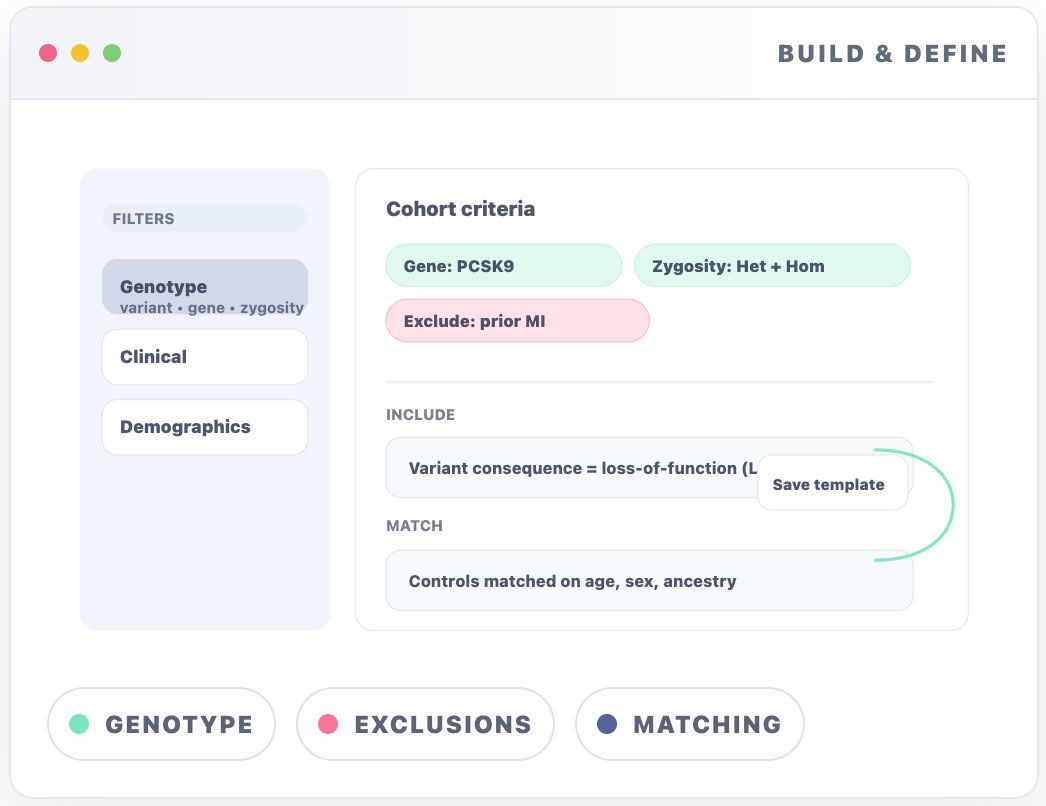Image resolution: width=1046 pixels, height=806 pixels.
Task: Click the BUILD & DEFINE title
Action: point(892,54)
